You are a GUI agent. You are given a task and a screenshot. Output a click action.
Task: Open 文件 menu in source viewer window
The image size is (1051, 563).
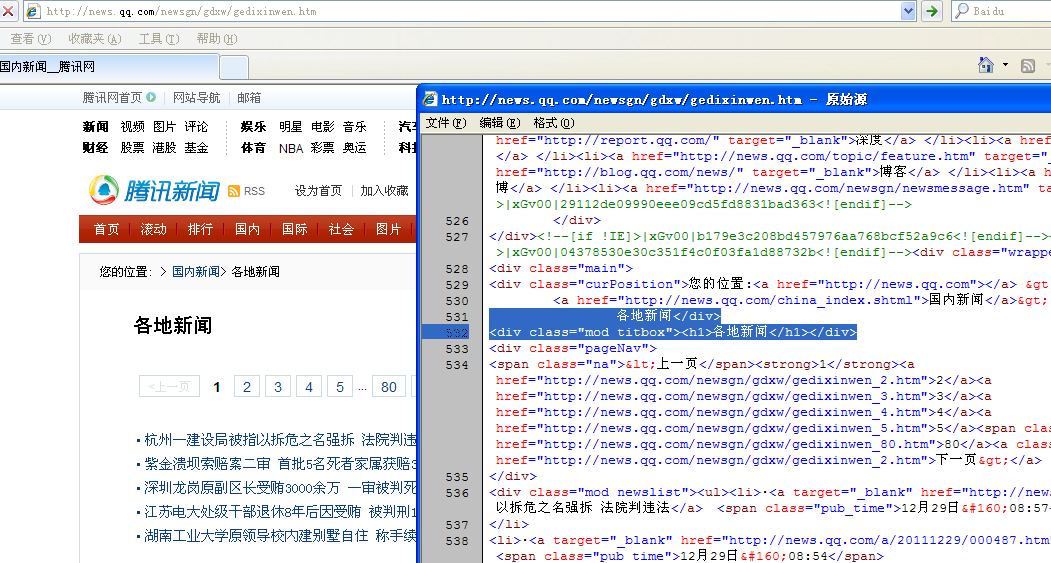click(446, 123)
